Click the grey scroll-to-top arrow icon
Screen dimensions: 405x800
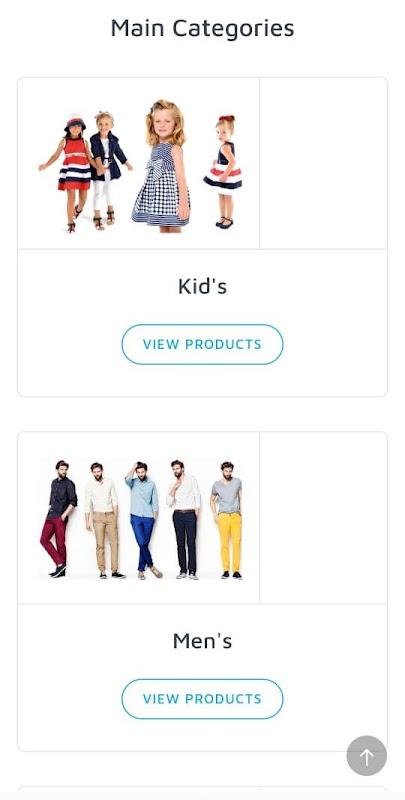click(x=366, y=755)
